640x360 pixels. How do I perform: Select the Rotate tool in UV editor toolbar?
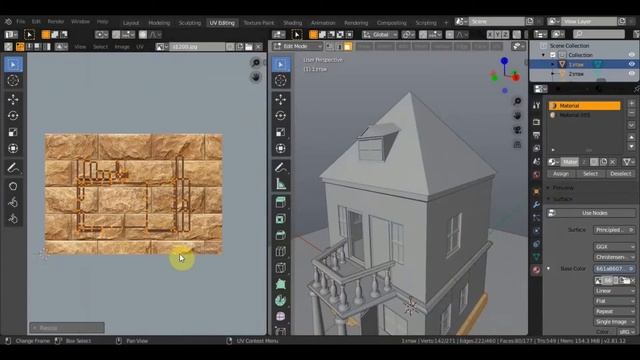[13, 116]
